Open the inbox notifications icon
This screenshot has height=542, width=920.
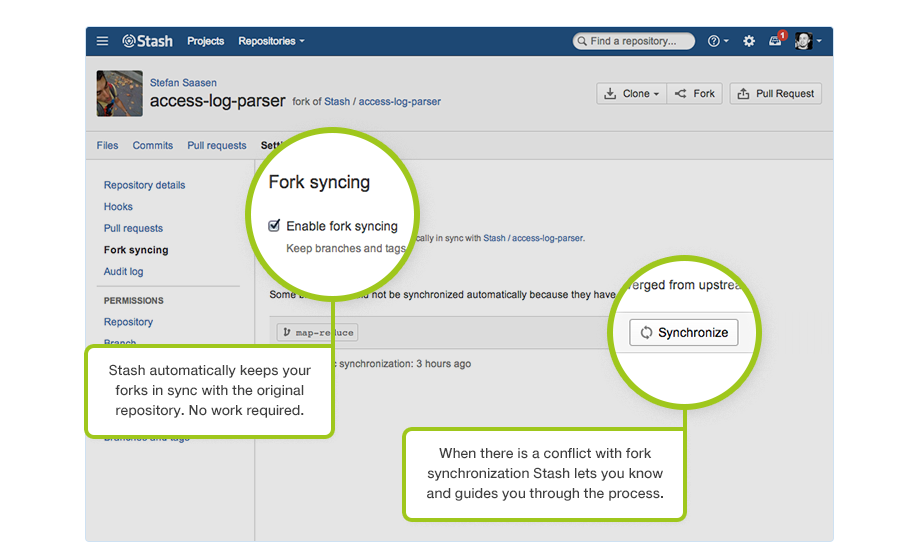(x=775, y=41)
